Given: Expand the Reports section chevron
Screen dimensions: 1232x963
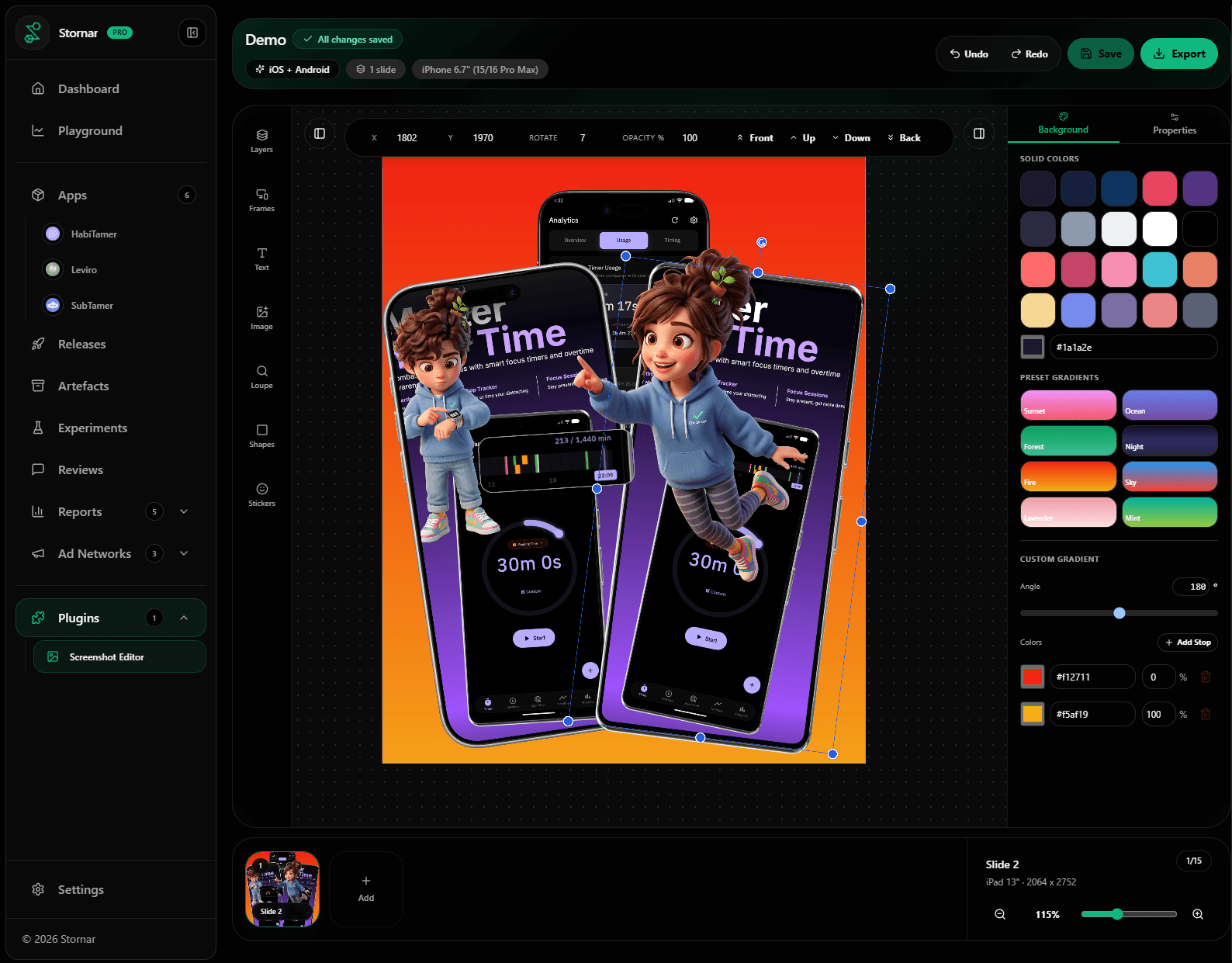Looking at the screenshot, I should (184, 511).
